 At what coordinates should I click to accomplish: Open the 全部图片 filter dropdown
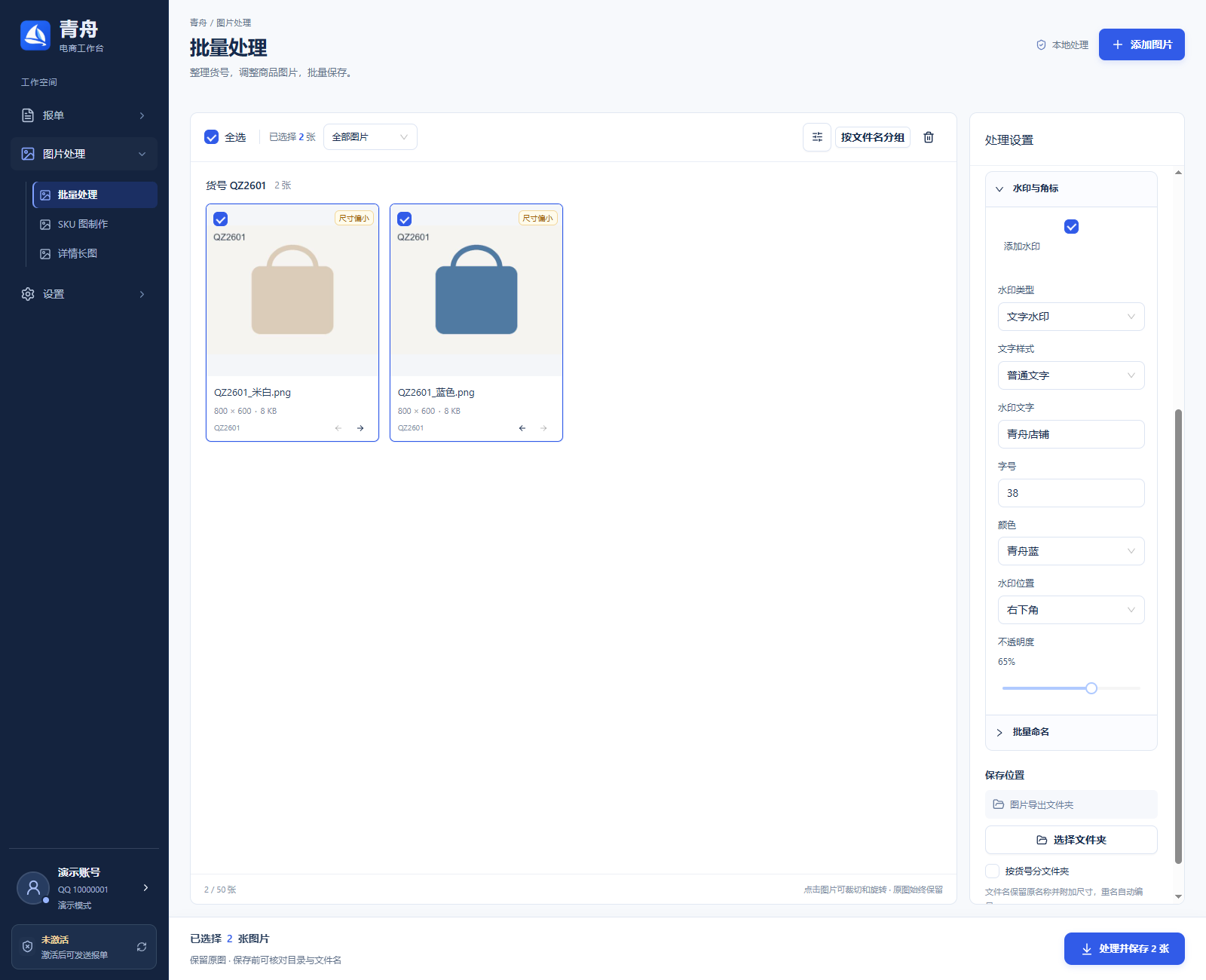370,137
